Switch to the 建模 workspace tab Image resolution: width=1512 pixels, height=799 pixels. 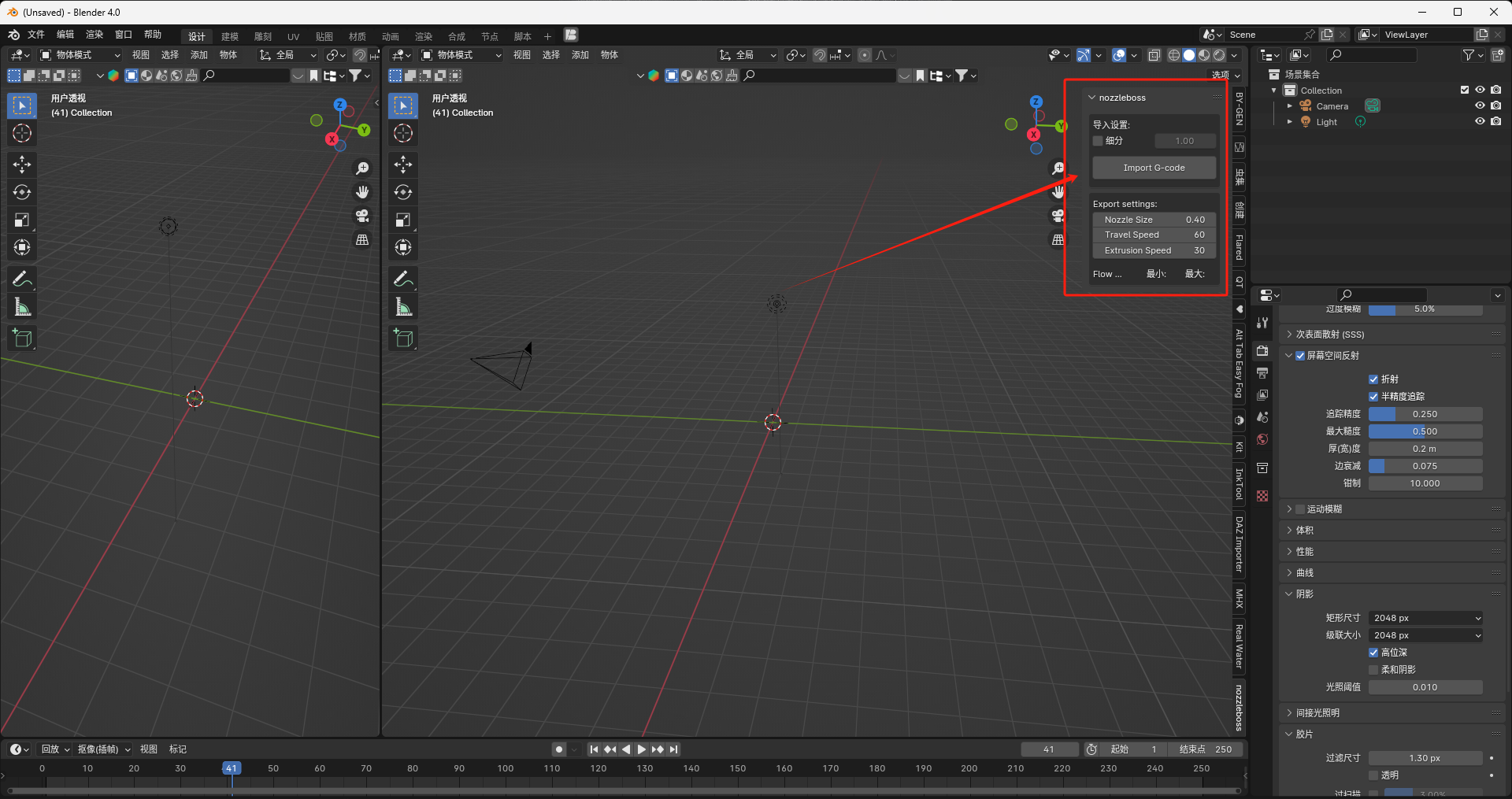[230, 36]
